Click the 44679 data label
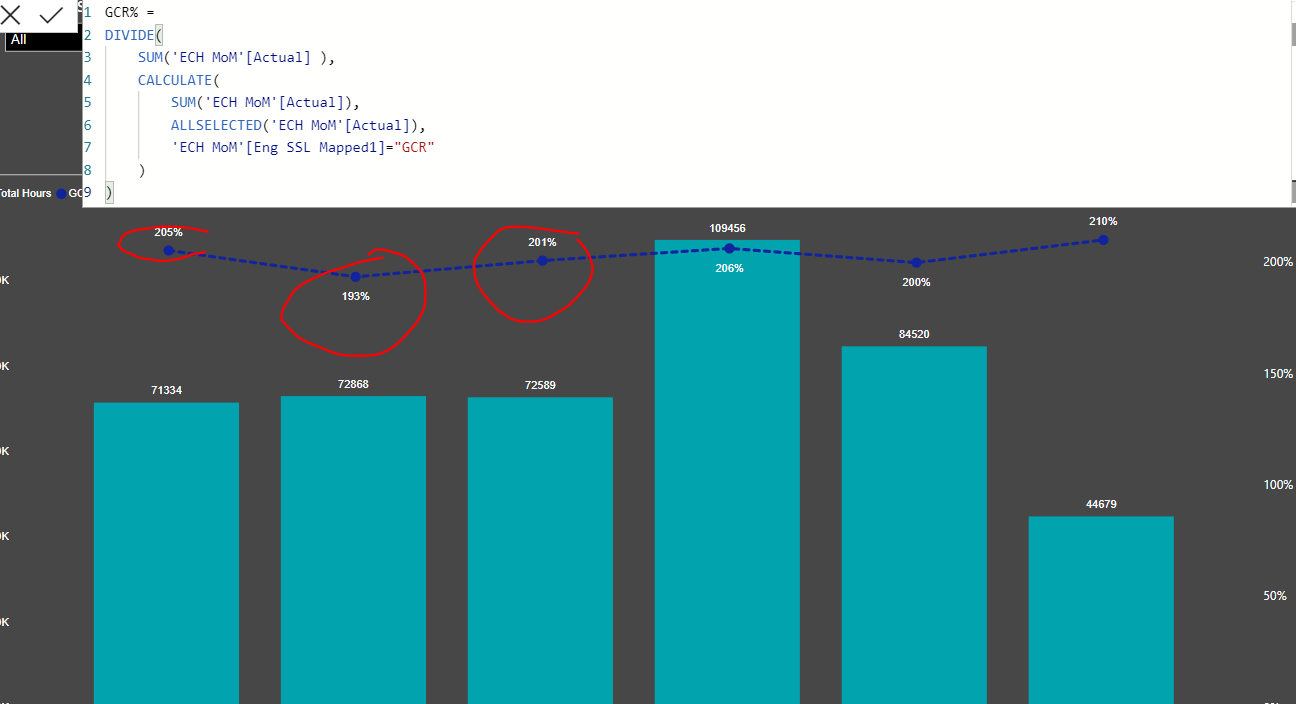The image size is (1296, 704). pyautogui.click(x=1101, y=505)
